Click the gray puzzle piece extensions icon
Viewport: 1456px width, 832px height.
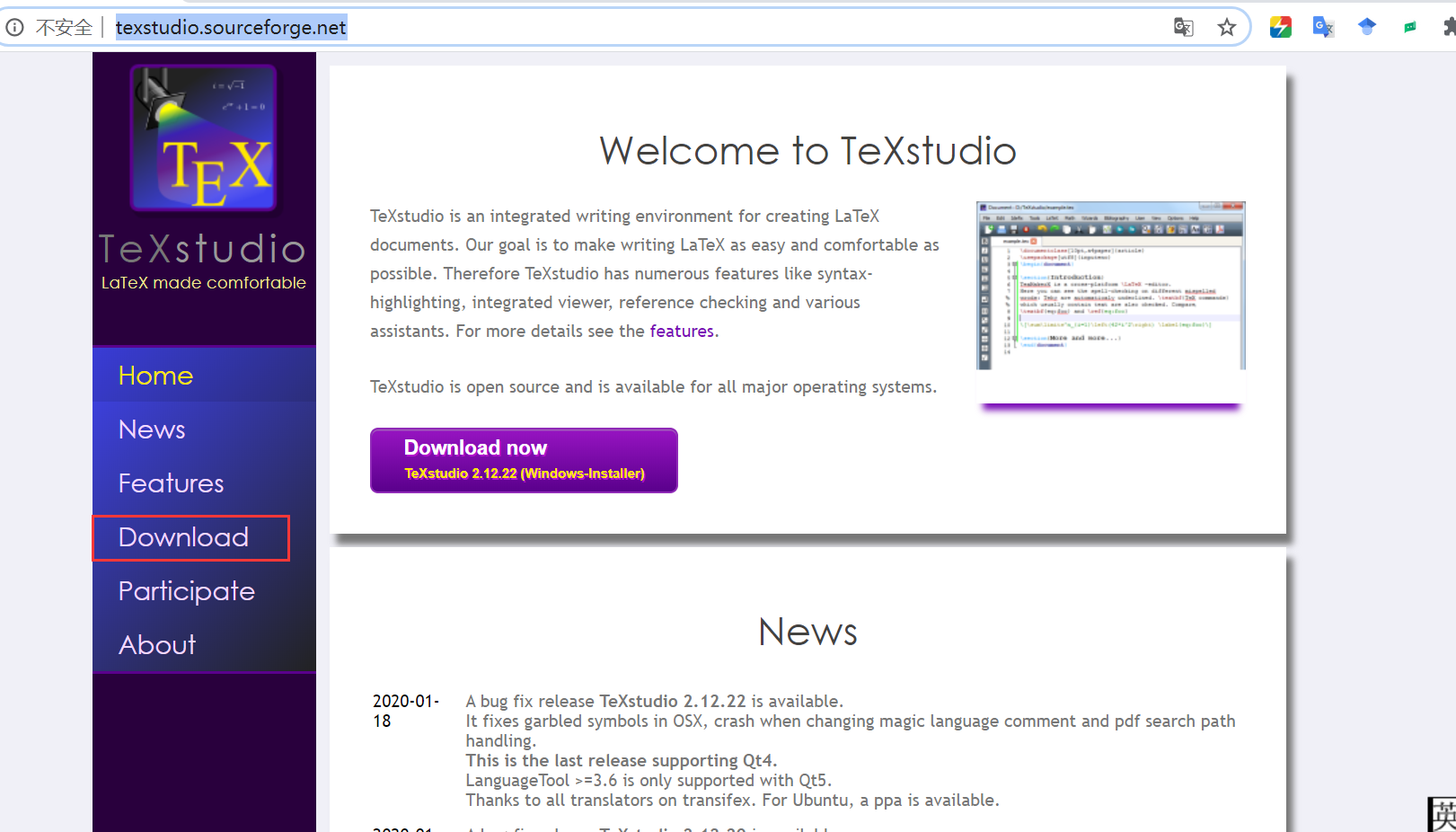click(1447, 27)
